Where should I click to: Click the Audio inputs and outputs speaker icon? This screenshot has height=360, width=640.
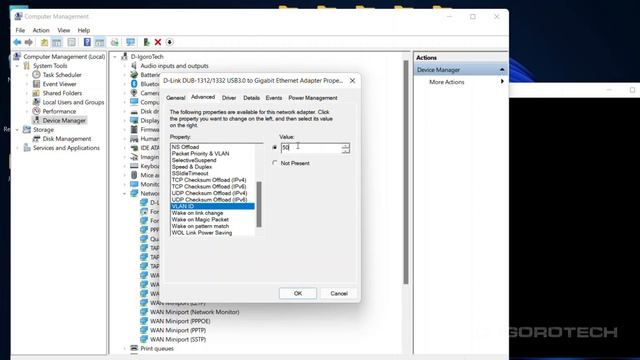pos(134,66)
